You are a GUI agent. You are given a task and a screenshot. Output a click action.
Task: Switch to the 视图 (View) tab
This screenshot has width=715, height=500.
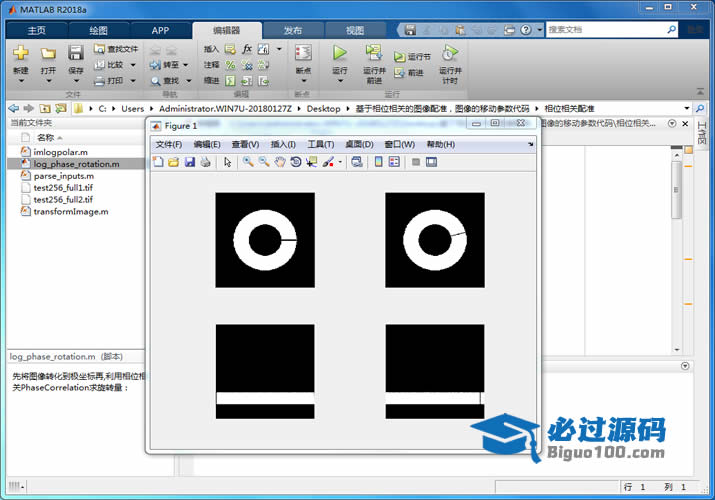click(x=355, y=31)
